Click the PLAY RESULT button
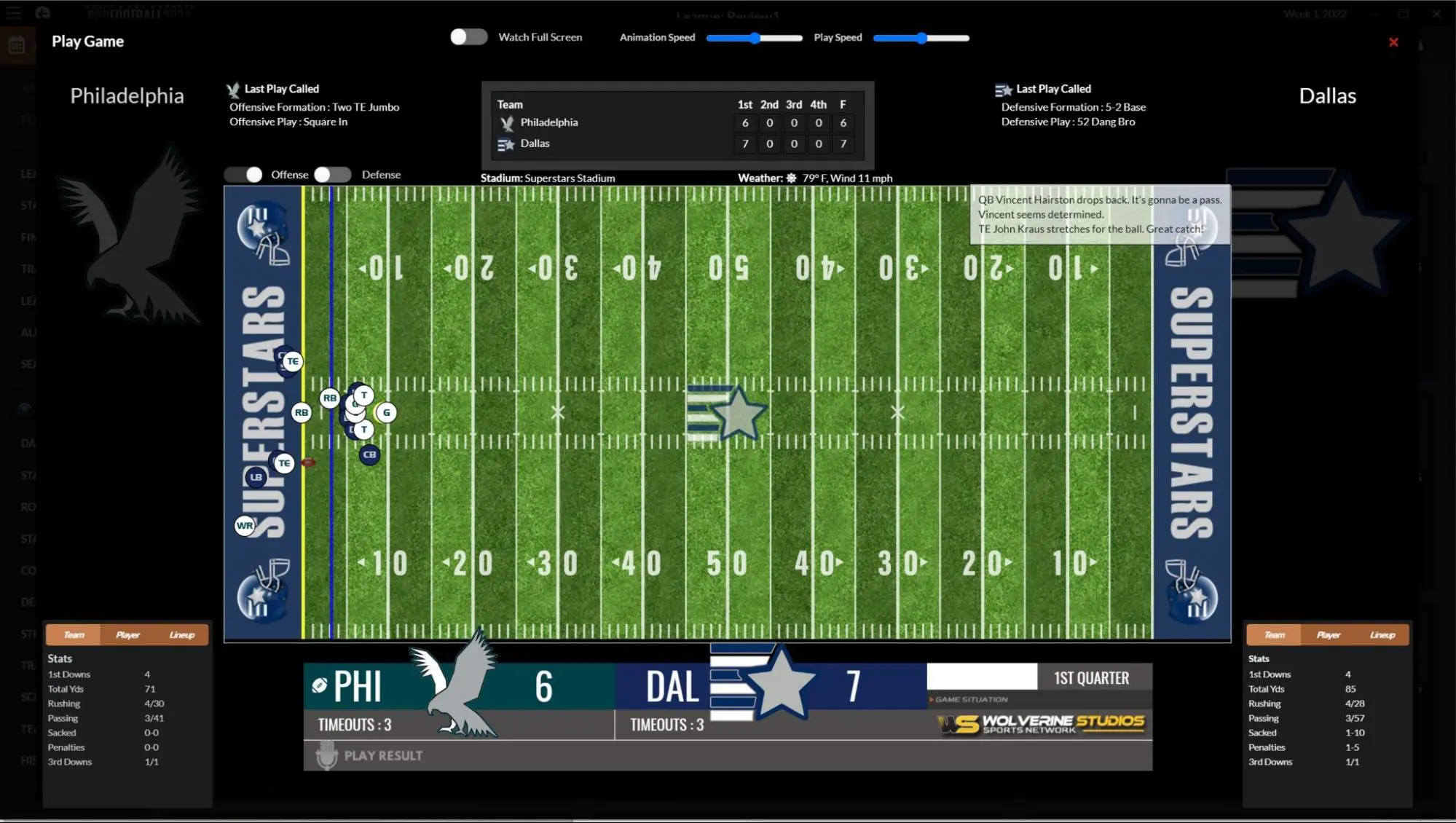This screenshot has height=823, width=1456. point(383,755)
